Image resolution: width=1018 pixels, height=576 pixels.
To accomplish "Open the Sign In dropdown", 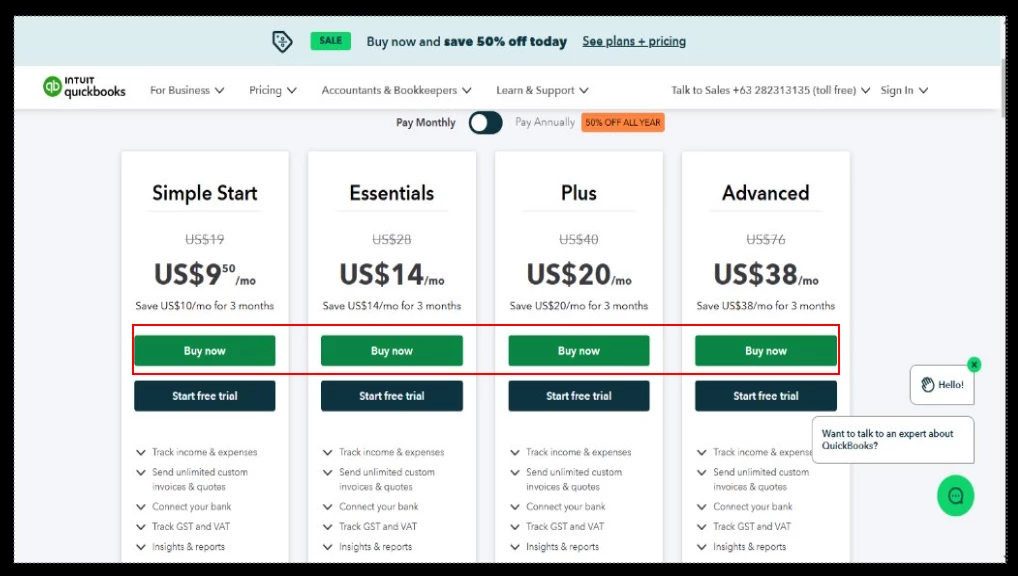I will click(x=904, y=90).
